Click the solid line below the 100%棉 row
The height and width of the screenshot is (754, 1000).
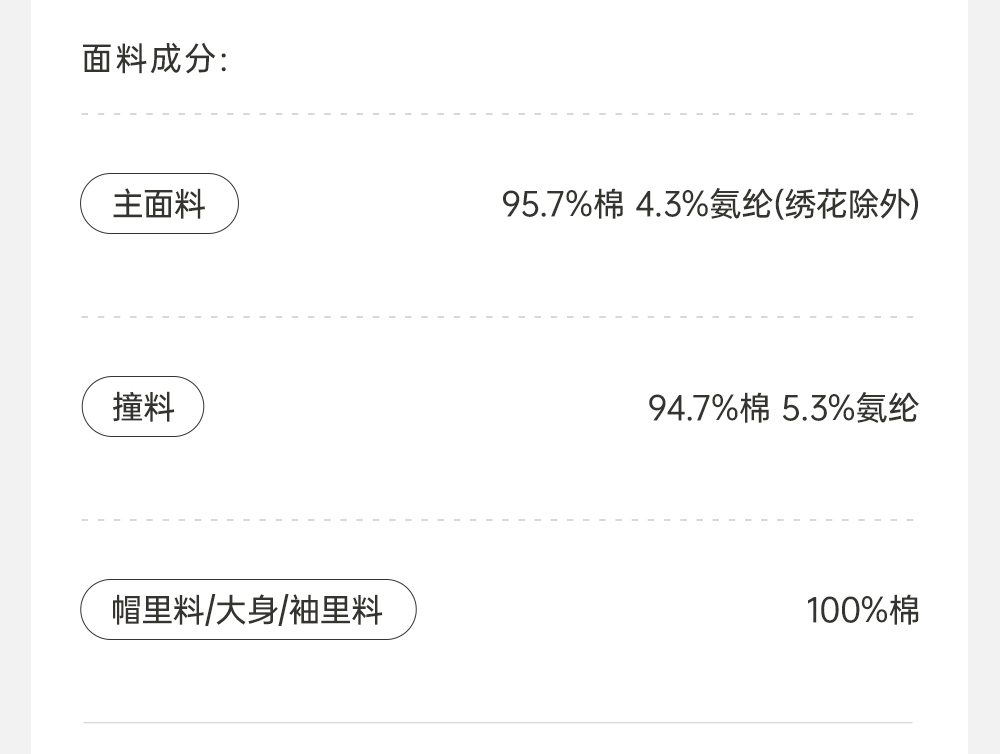point(498,722)
